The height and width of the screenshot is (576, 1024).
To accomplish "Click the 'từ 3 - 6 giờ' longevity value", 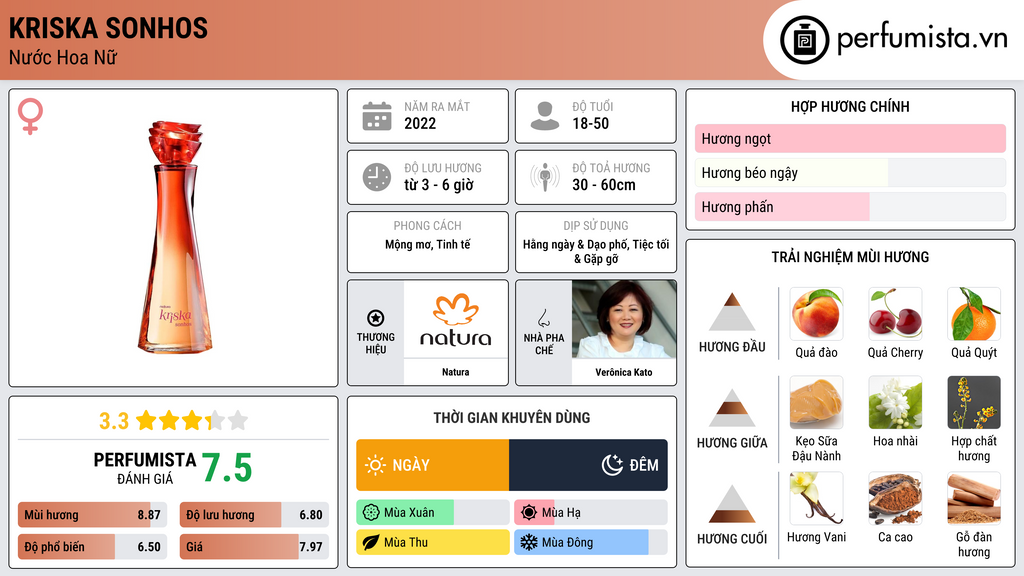I will [439, 185].
